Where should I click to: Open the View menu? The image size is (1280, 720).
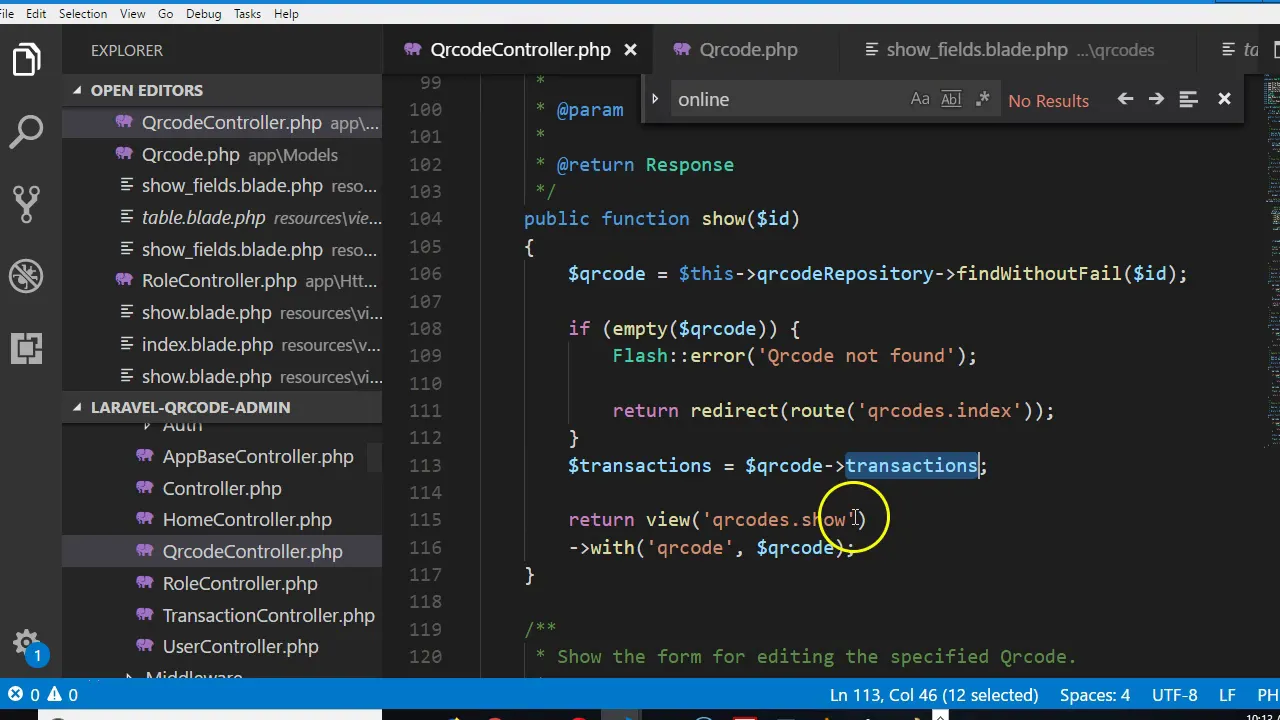click(x=132, y=14)
